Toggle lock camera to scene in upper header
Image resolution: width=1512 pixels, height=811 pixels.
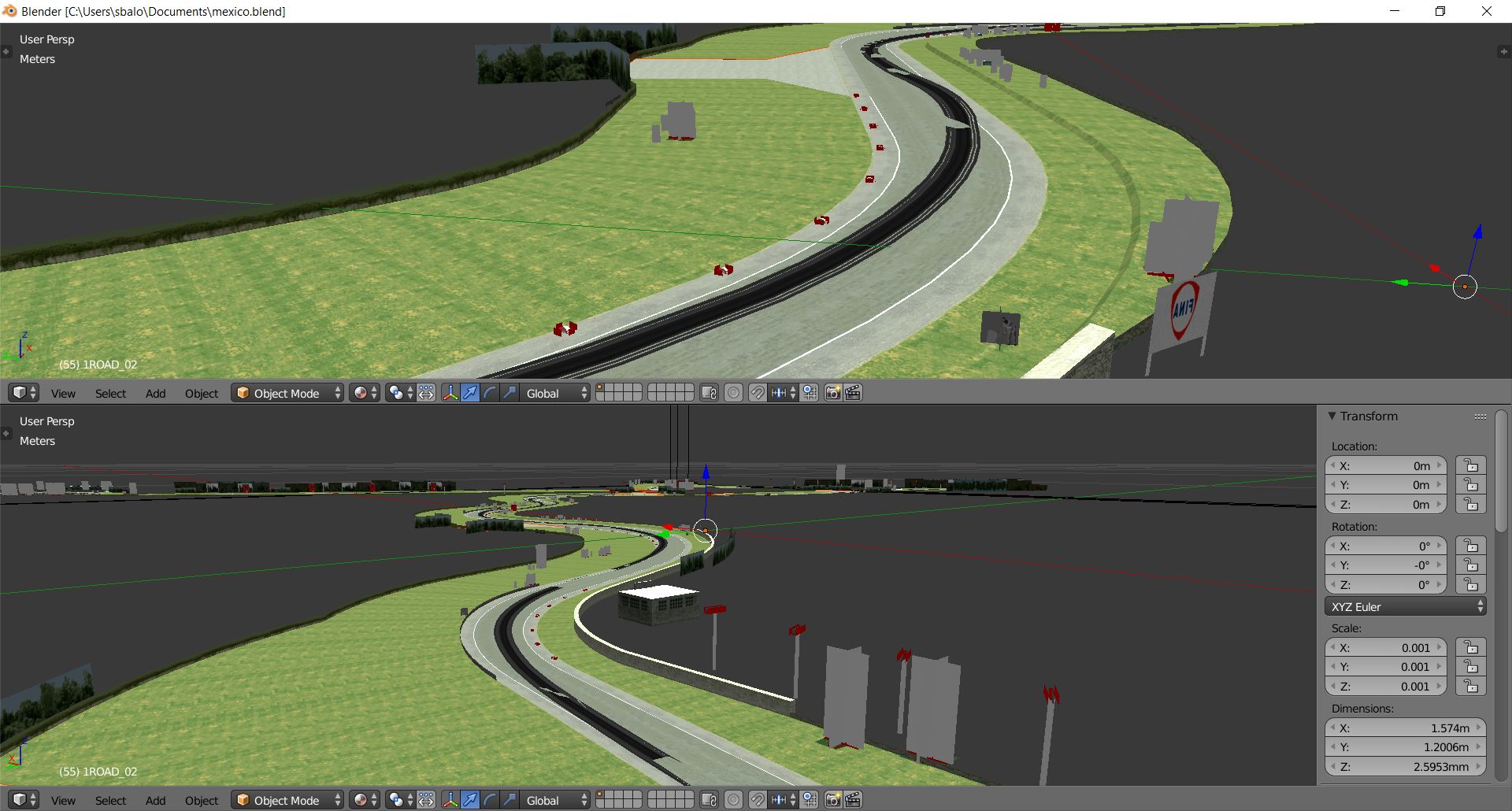(710, 393)
